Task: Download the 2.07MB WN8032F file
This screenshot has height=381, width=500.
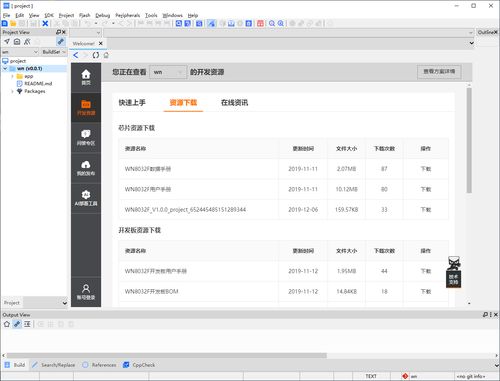Action: (x=426, y=169)
